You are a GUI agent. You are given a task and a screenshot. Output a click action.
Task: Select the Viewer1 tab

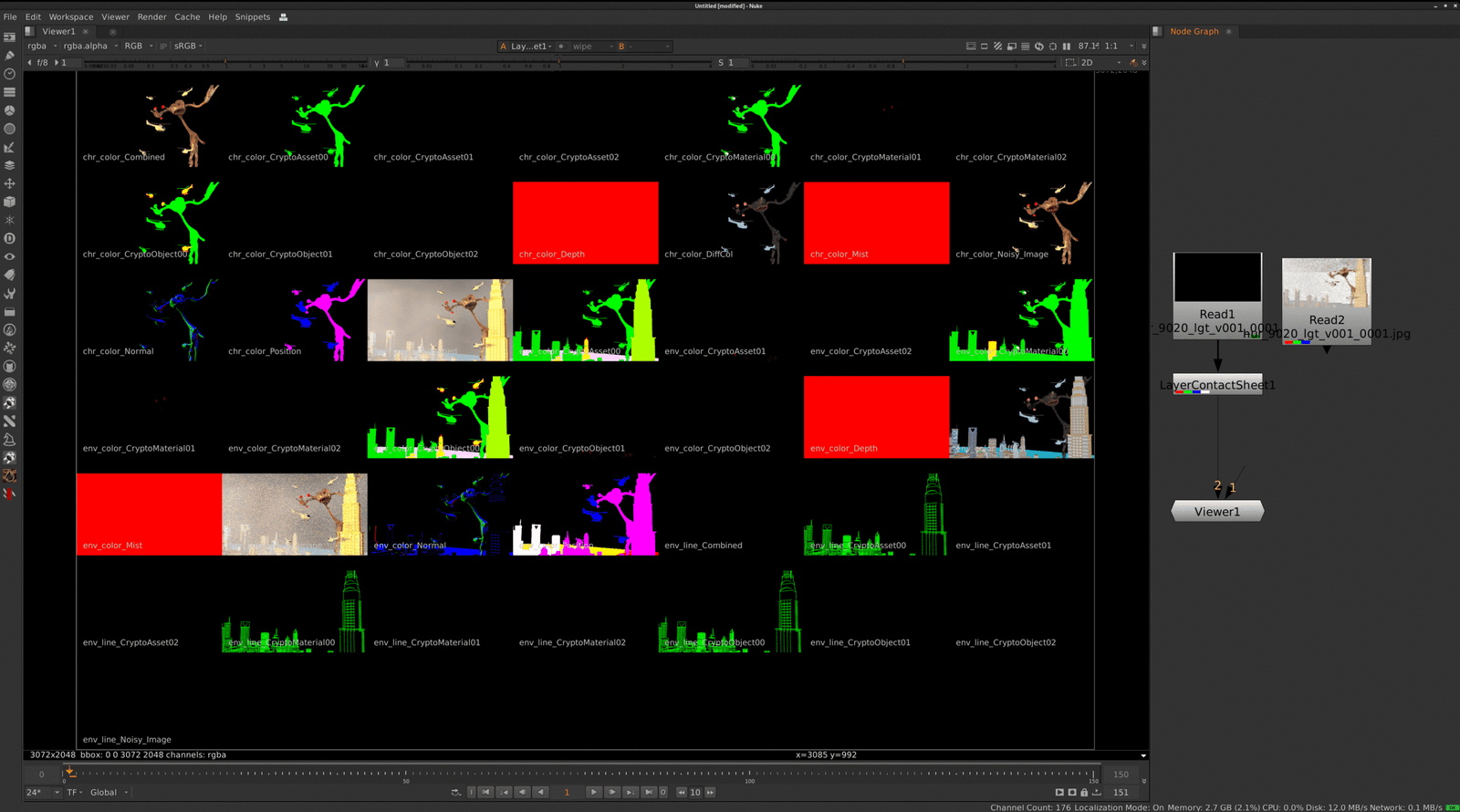[x=58, y=31]
